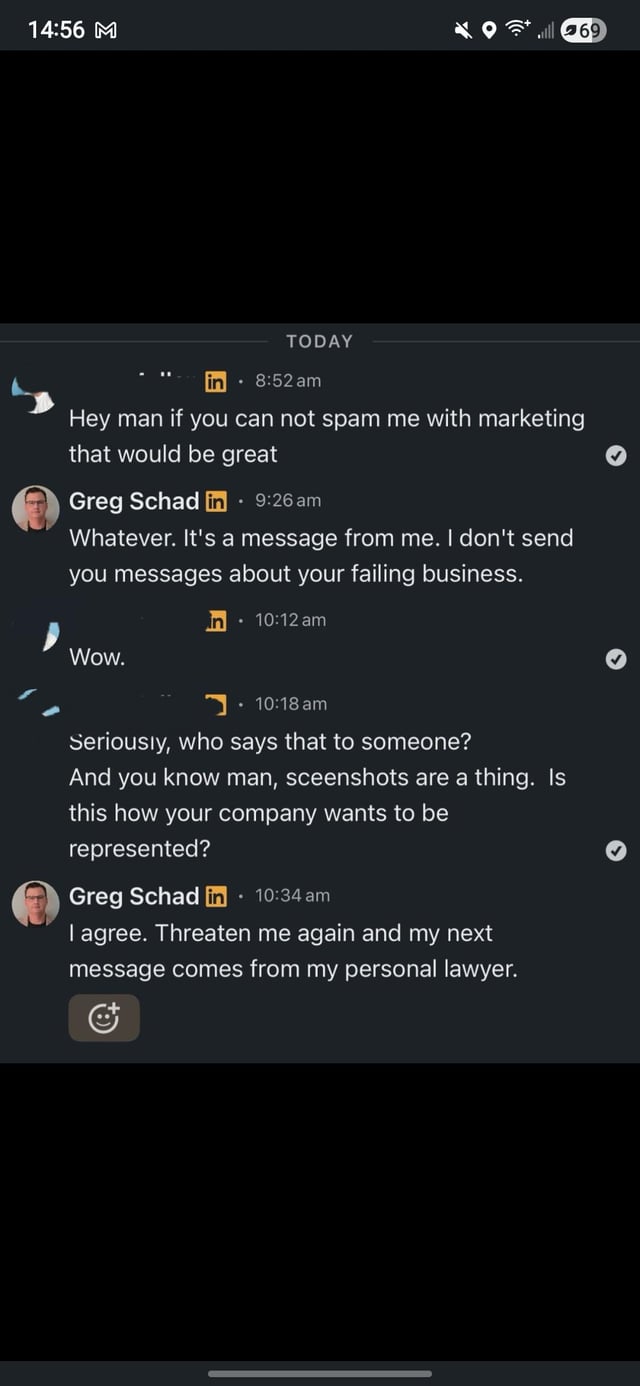Tap read checkmark next to "Wow." message
The image size is (640, 1386).
[x=617, y=658]
